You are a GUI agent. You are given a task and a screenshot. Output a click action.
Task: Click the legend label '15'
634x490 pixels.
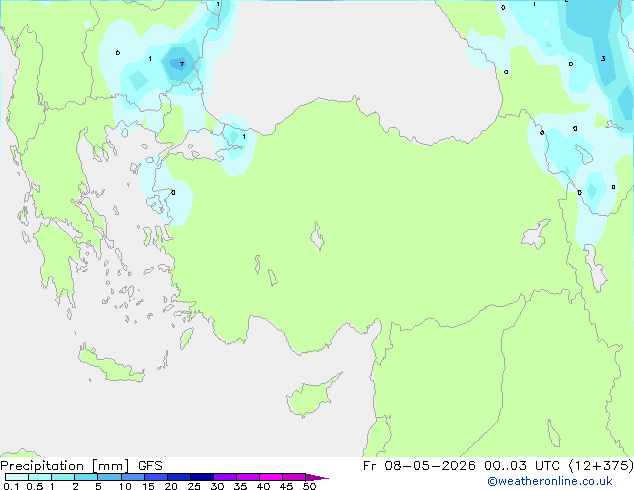click(148, 486)
